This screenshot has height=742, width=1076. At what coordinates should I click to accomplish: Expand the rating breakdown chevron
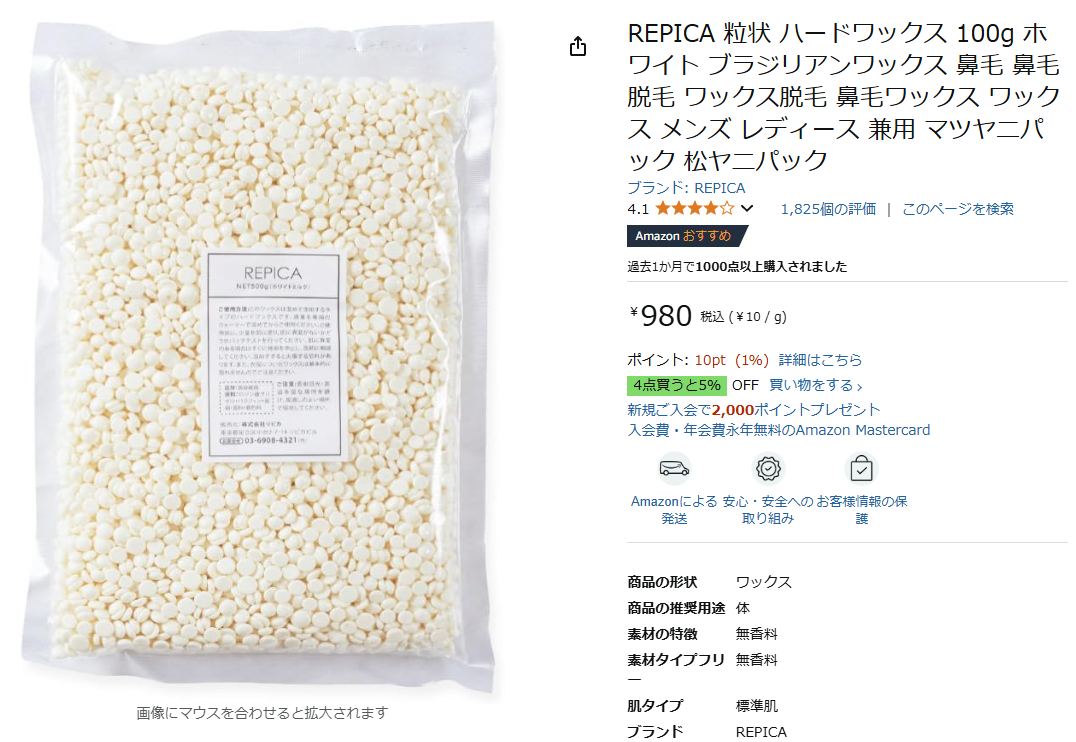tap(747, 209)
